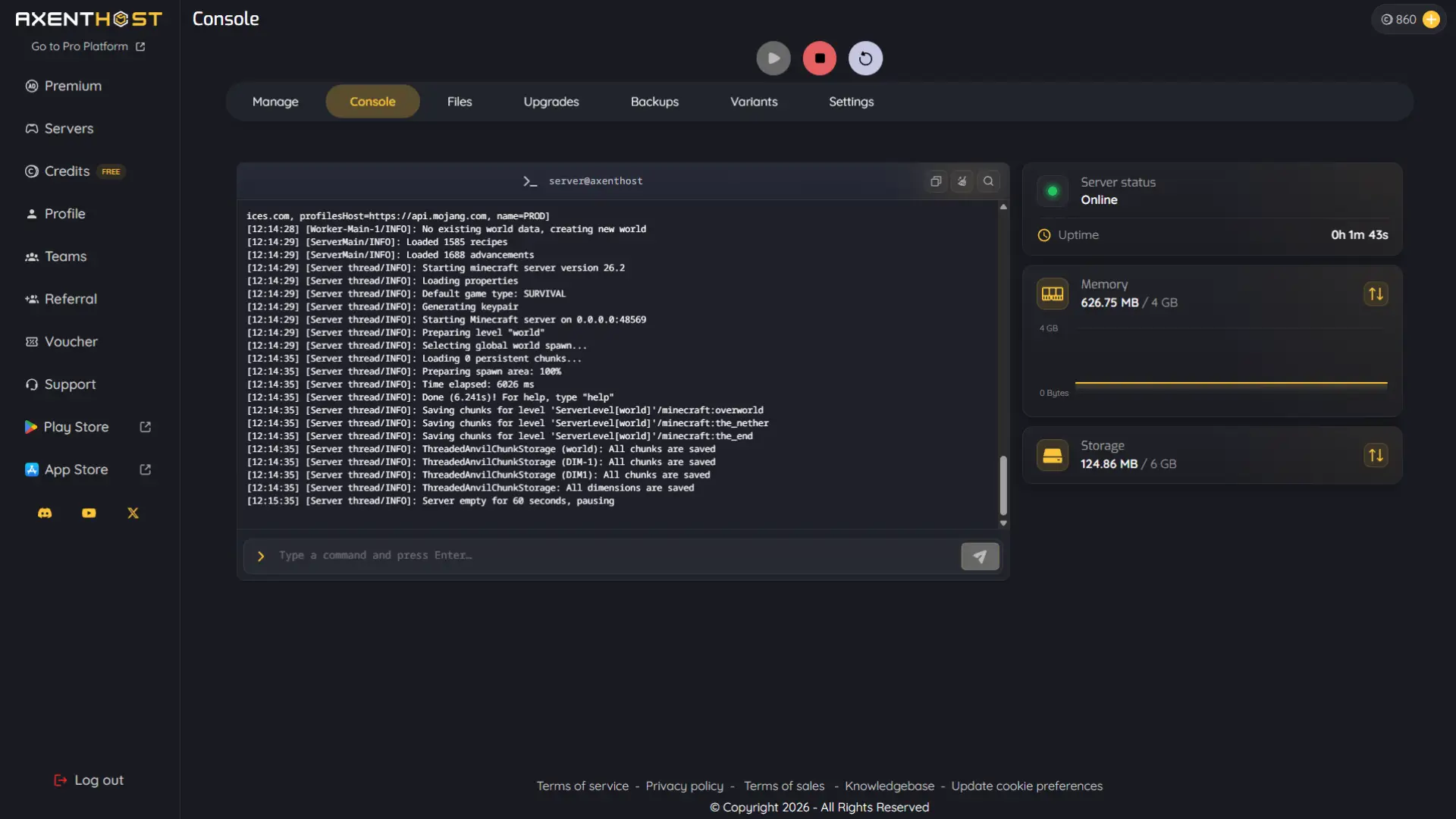Viewport: 1456px width, 819px height.
Task: Switch to the Files tab
Action: 460,102
